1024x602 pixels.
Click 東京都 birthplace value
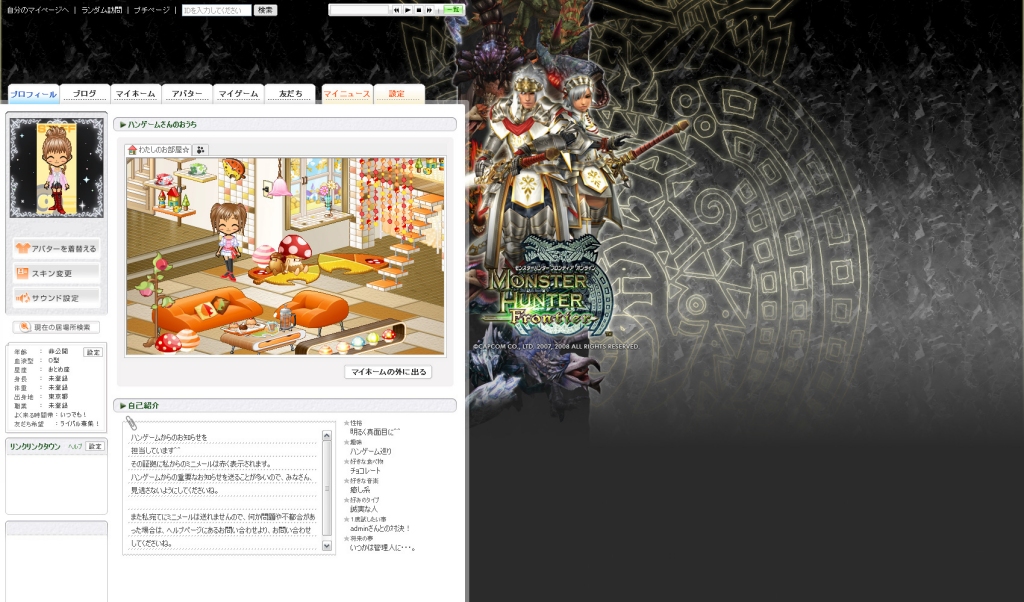tap(57, 396)
